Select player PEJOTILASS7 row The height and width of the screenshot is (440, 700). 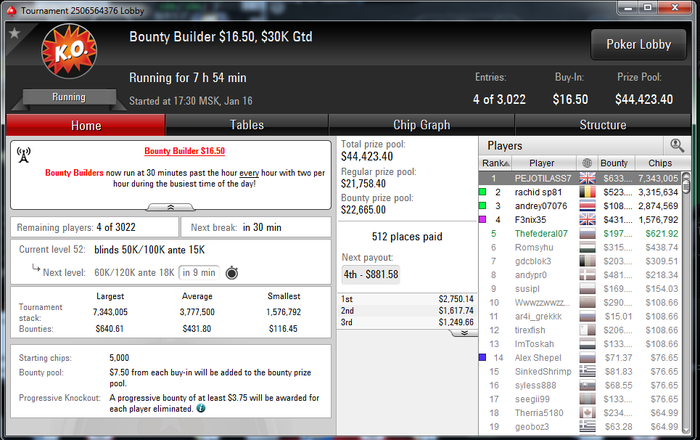click(579, 178)
